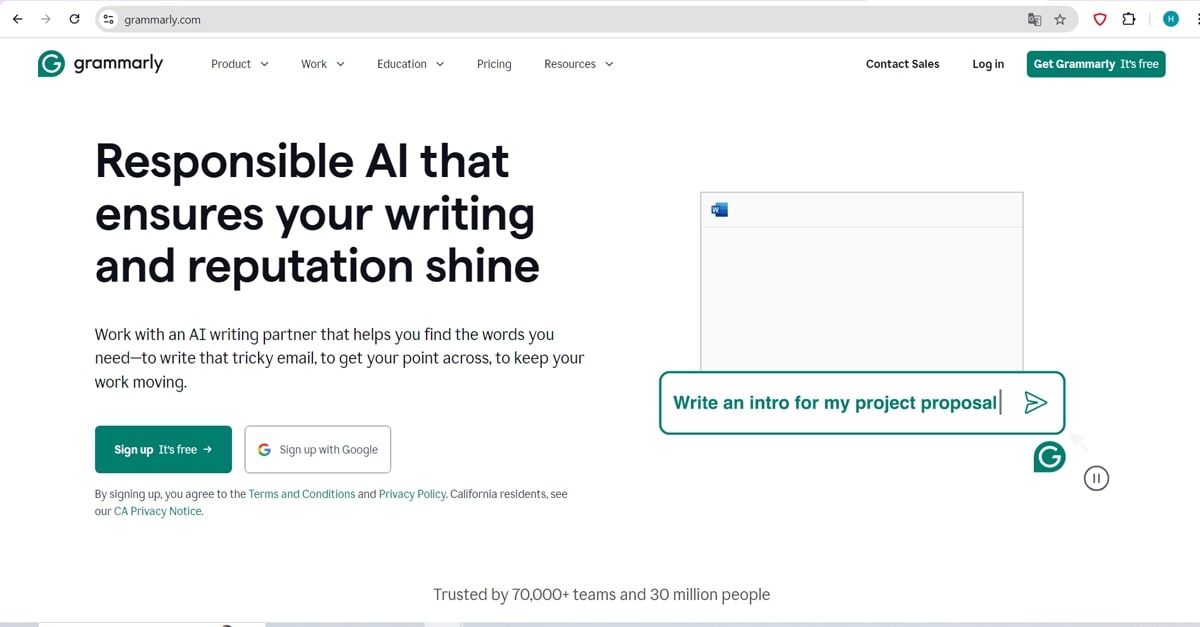Expand the Product dropdown menu
1200x627 pixels.
point(240,64)
